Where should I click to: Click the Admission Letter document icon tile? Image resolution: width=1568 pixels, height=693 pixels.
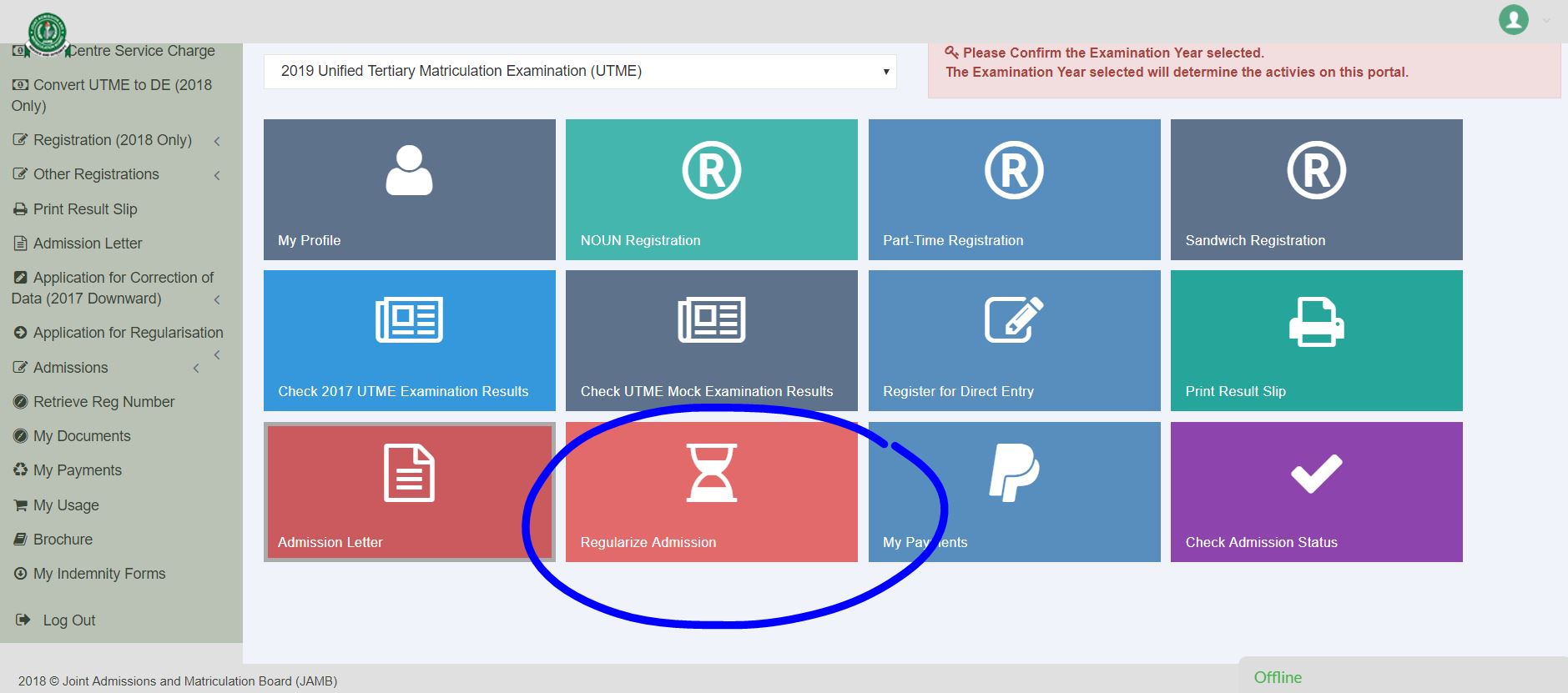409,473
